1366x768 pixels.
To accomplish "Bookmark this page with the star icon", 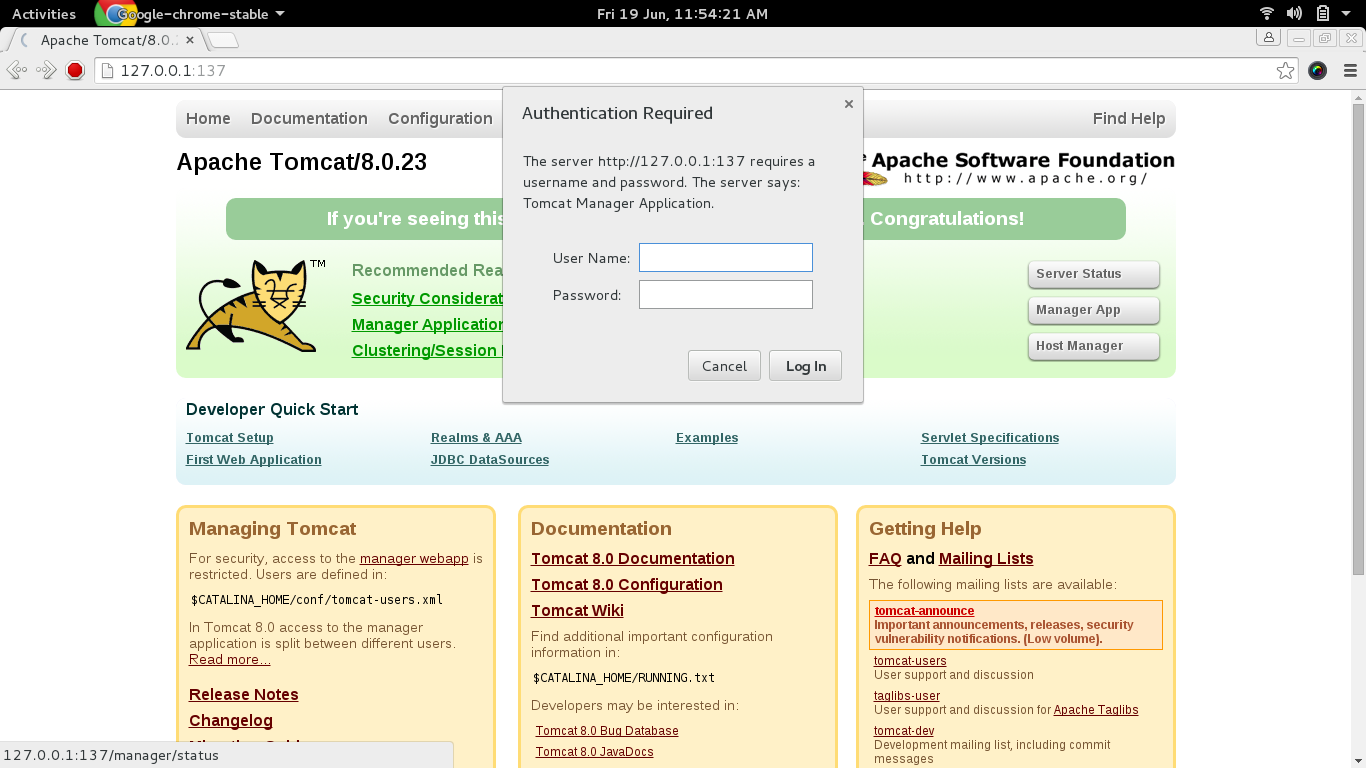I will pos(1286,70).
